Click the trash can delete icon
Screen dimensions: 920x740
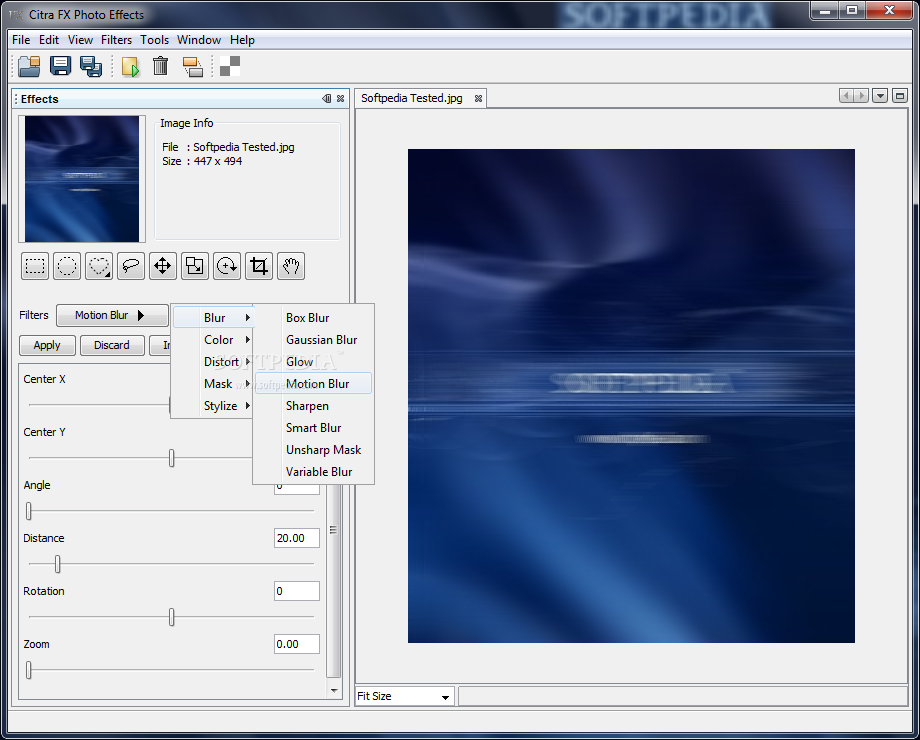[x=160, y=66]
